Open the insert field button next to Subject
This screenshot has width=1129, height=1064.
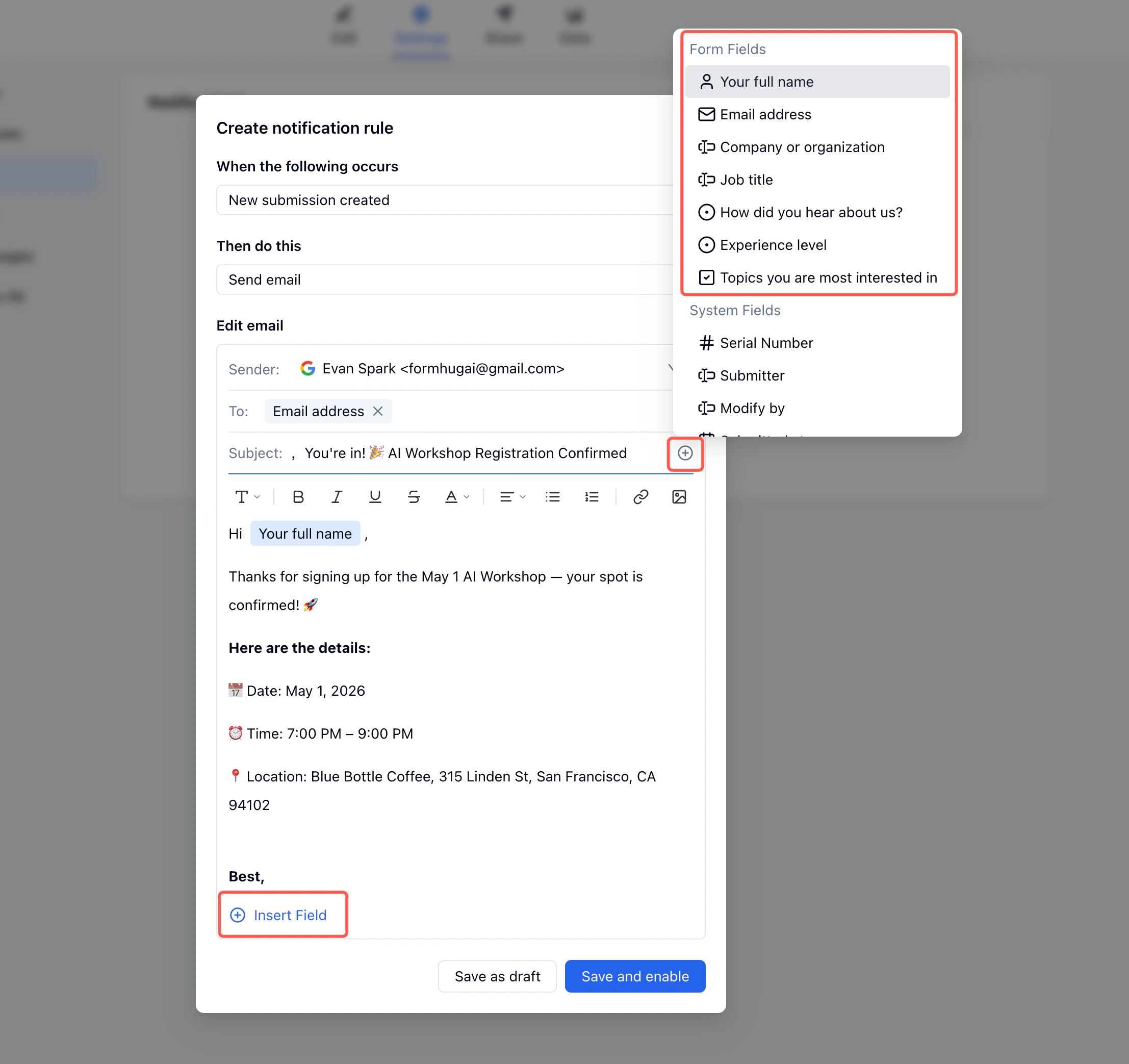(685, 453)
